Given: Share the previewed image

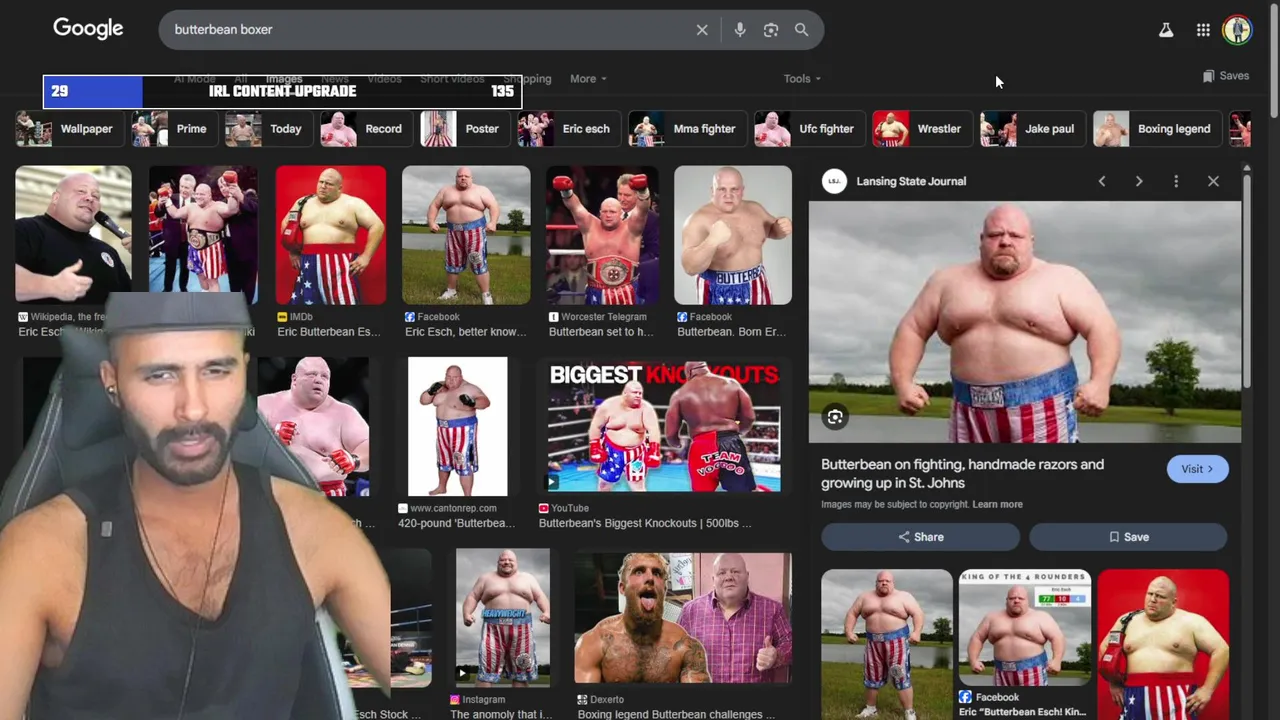Looking at the screenshot, I should pyautogui.click(x=920, y=537).
